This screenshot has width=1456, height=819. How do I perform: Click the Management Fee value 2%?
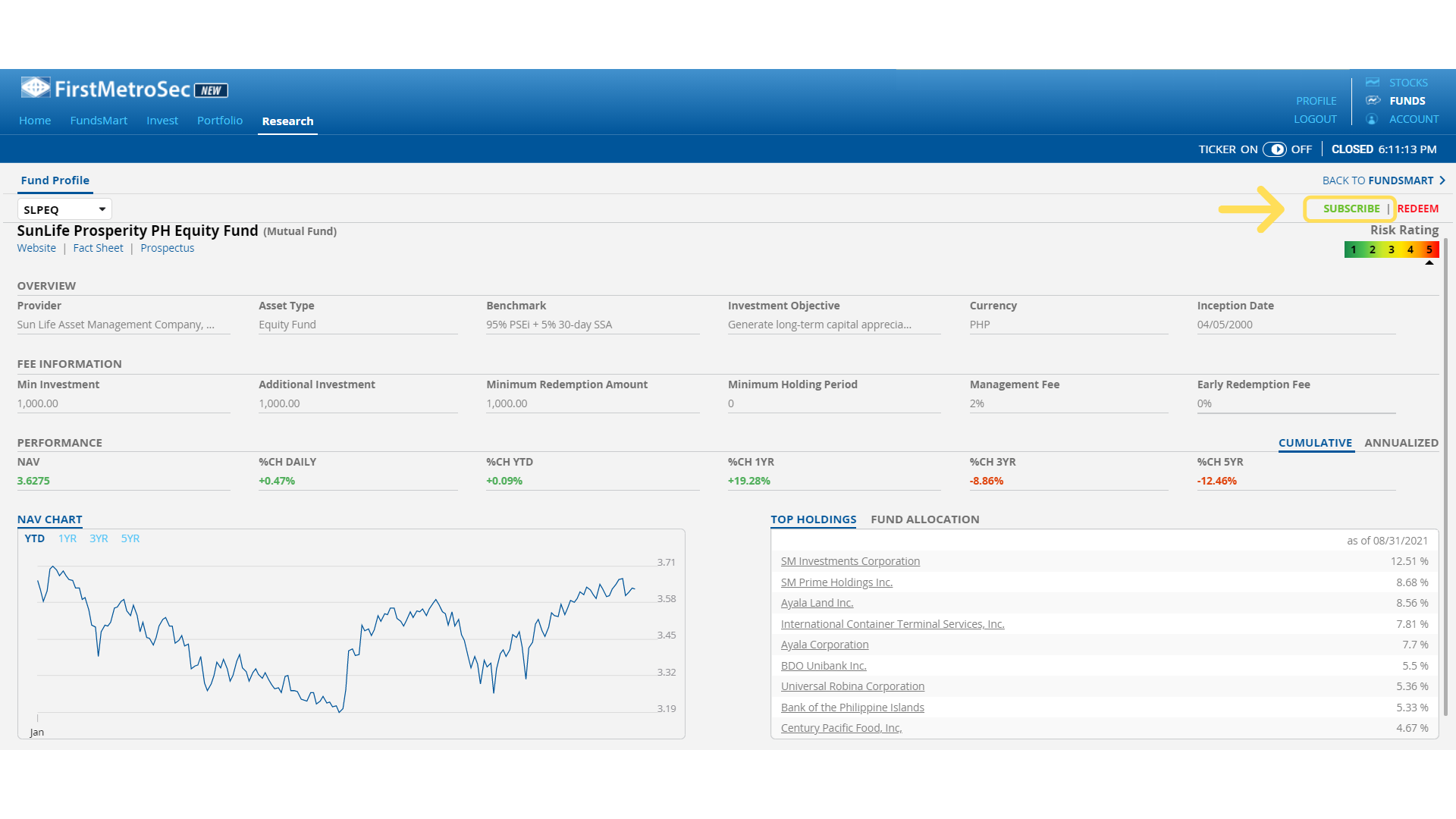[x=977, y=403]
